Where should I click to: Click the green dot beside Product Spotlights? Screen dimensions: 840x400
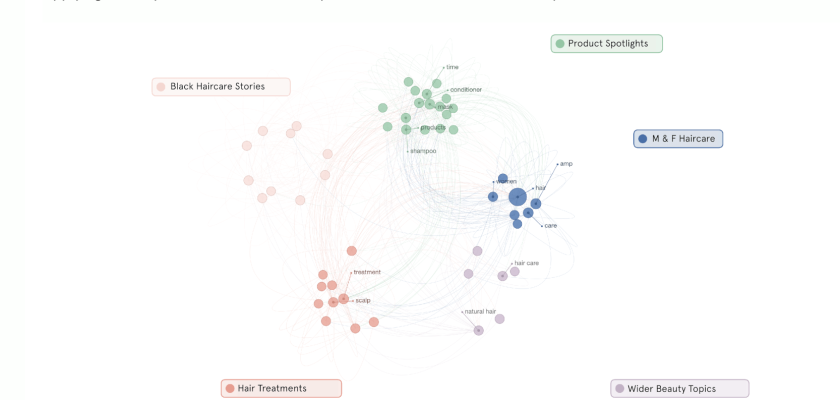pos(560,44)
